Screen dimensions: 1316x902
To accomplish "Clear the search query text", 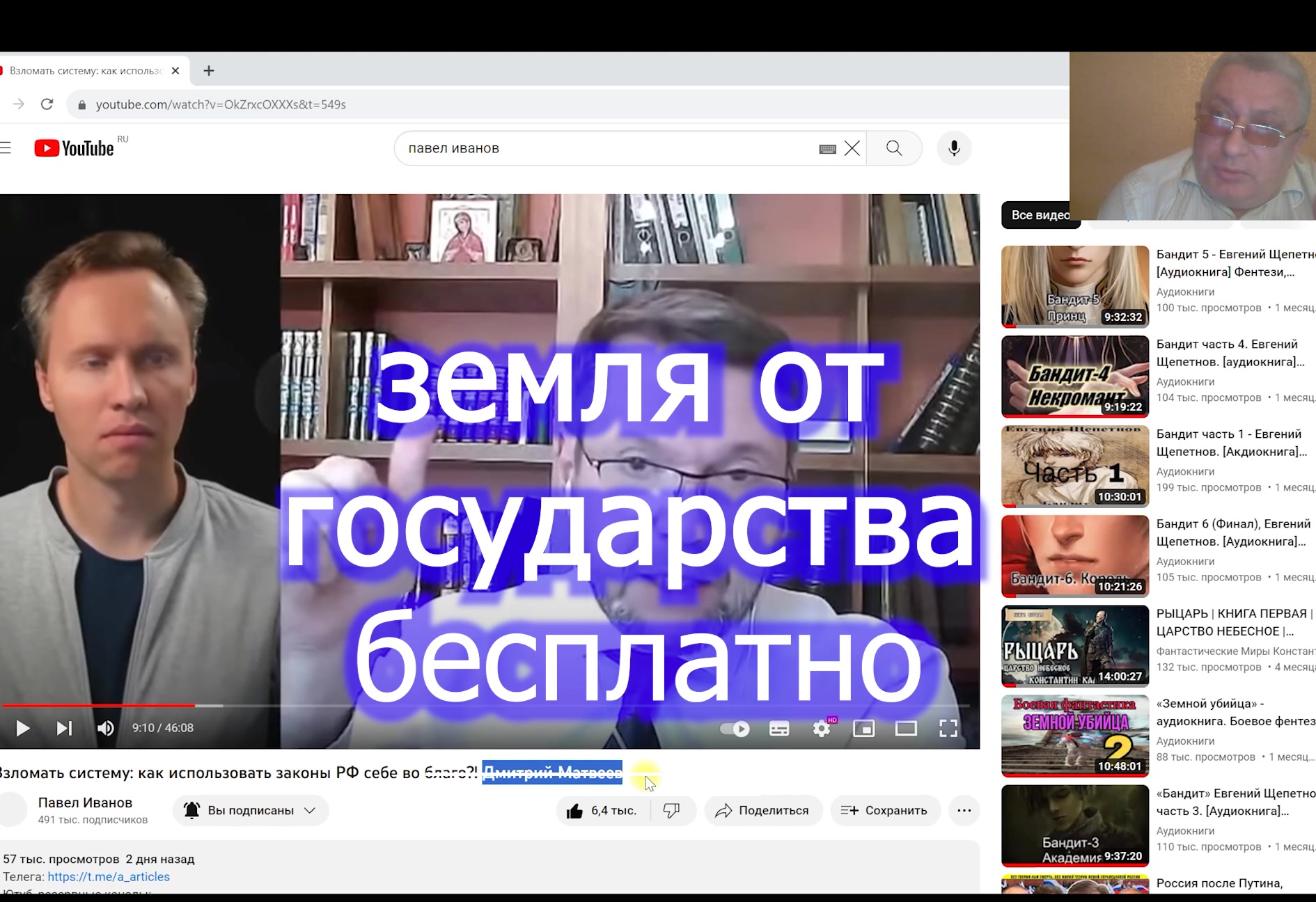I will [852, 148].
